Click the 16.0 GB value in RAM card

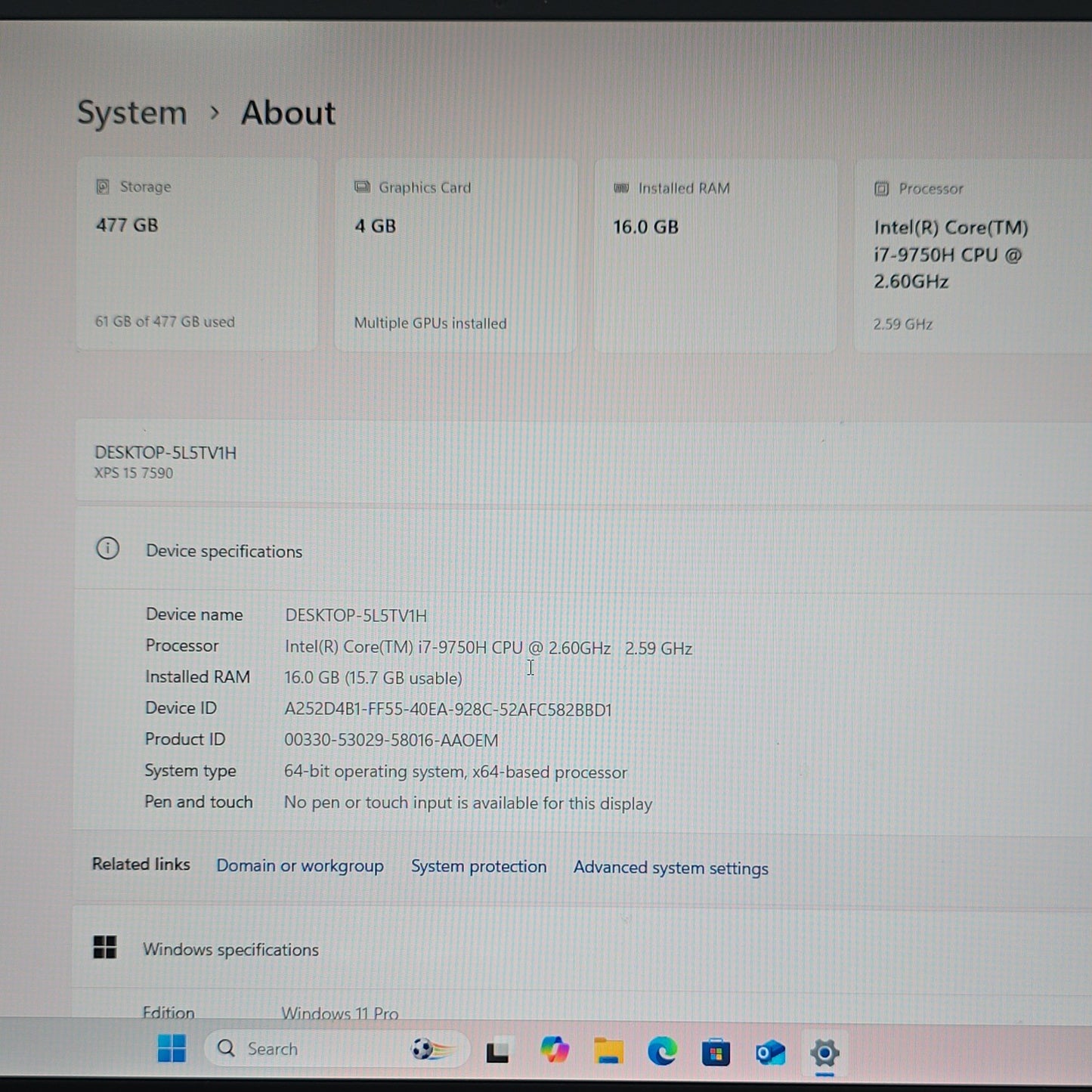[645, 227]
